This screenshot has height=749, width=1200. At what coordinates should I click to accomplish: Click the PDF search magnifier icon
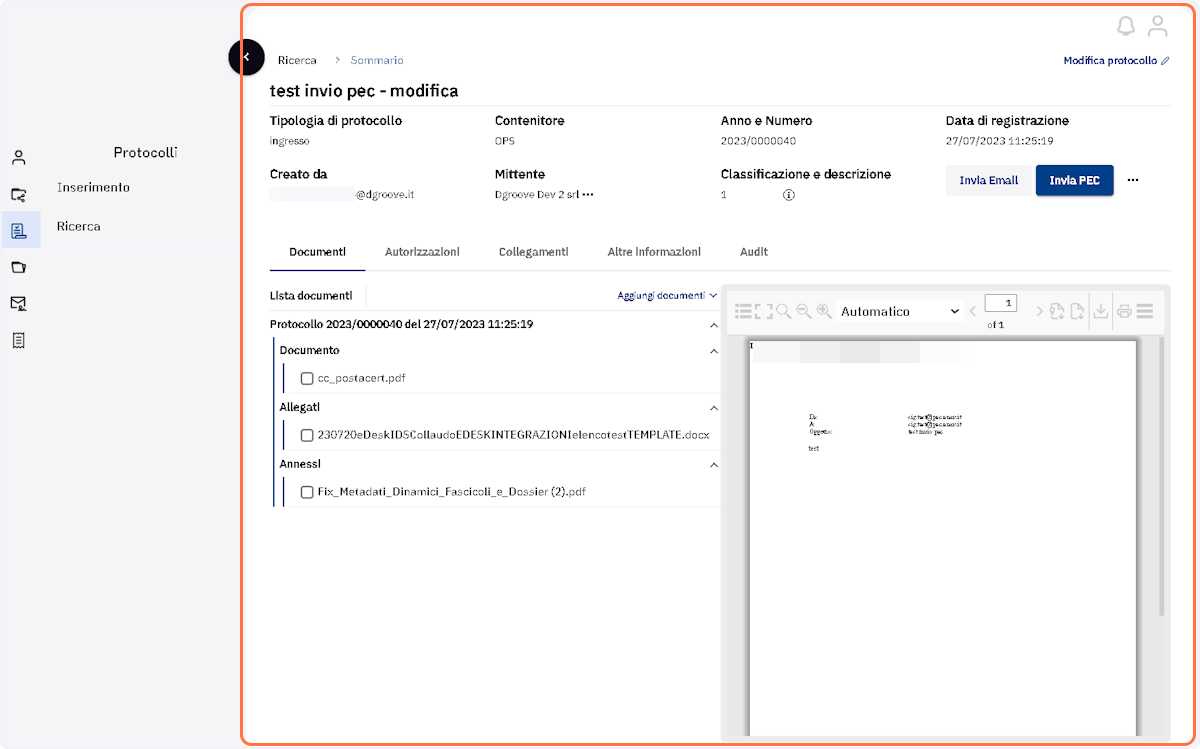click(x=784, y=312)
